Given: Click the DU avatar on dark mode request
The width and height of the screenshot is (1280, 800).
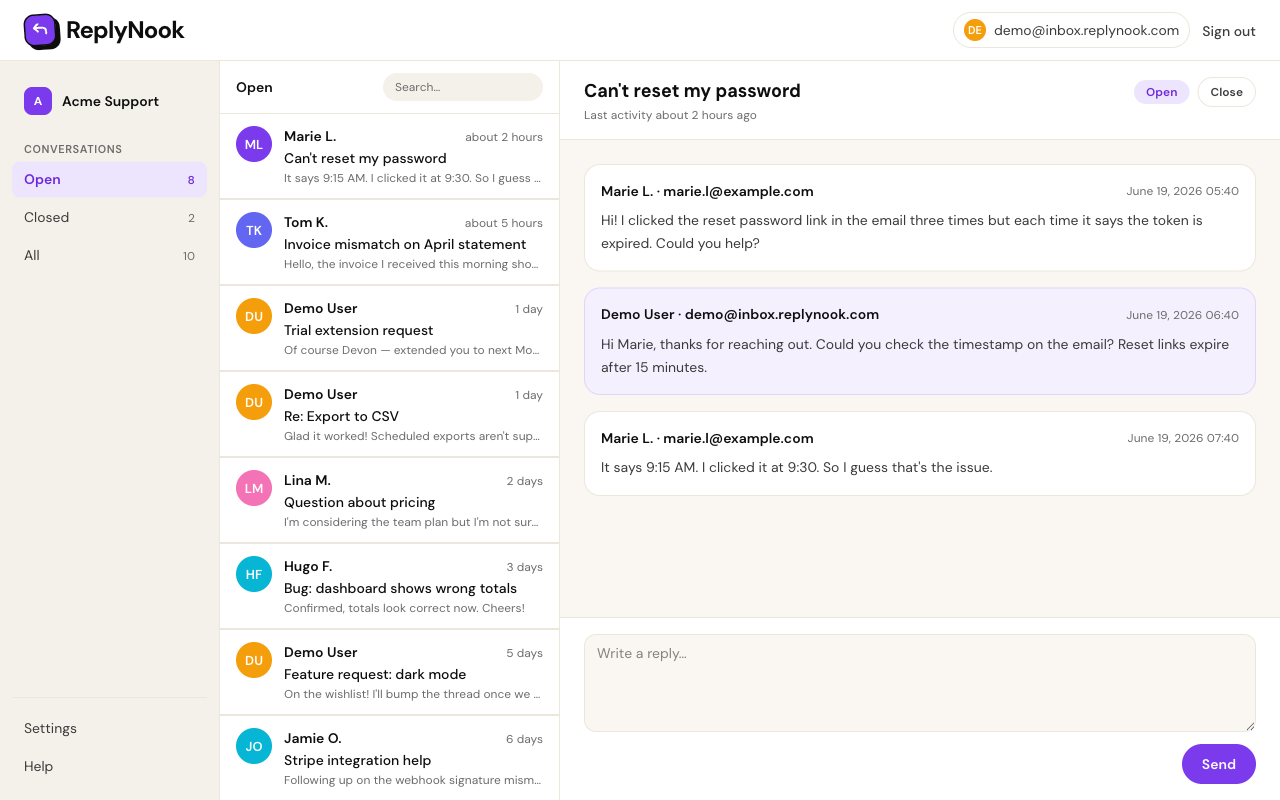Looking at the screenshot, I should coord(254,660).
